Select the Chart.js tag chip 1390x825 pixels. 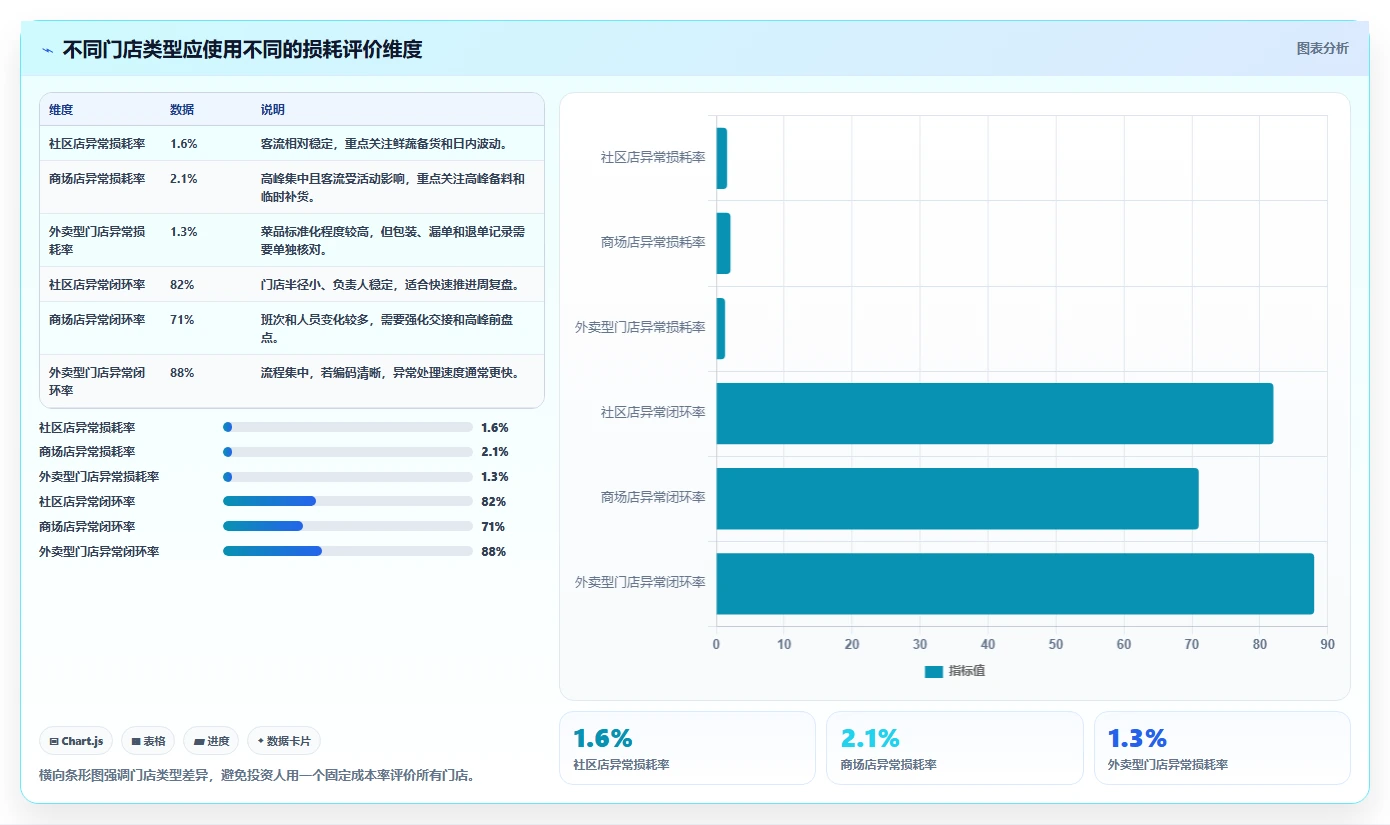pos(76,741)
